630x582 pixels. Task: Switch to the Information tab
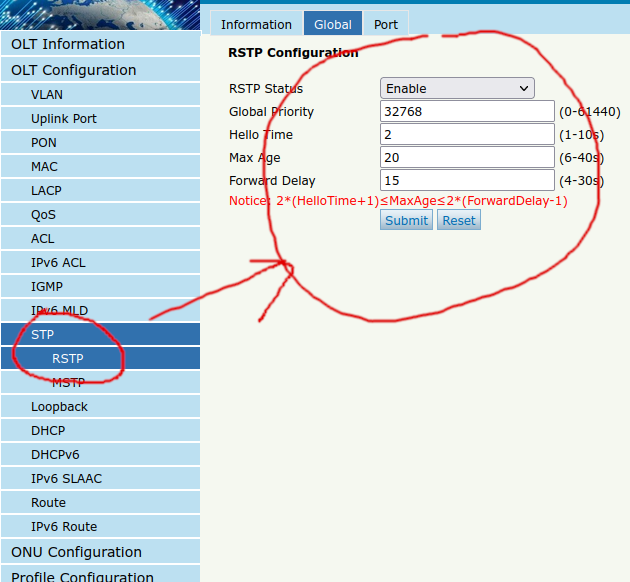point(256,25)
